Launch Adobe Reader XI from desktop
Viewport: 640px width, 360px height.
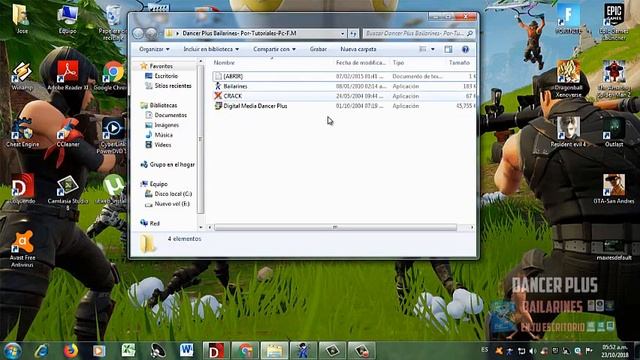[68, 75]
